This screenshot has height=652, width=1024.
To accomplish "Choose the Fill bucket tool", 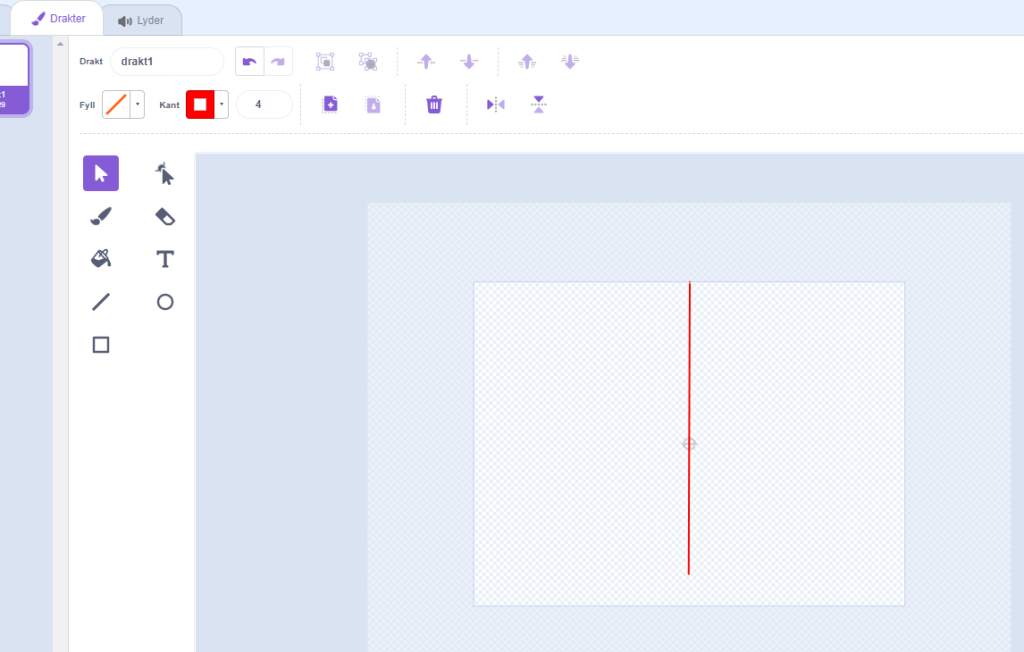I will pyautogui.click(x=101, y=259).
